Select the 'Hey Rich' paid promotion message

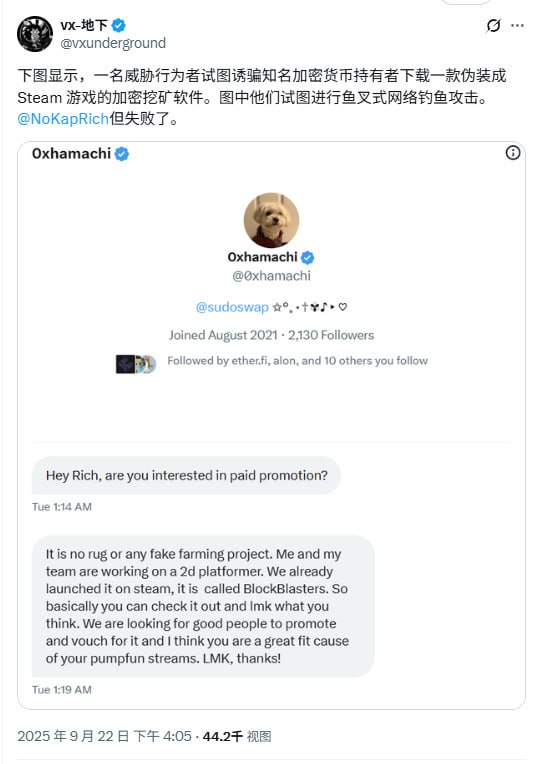pyautogui.click(x=186, y=476)
